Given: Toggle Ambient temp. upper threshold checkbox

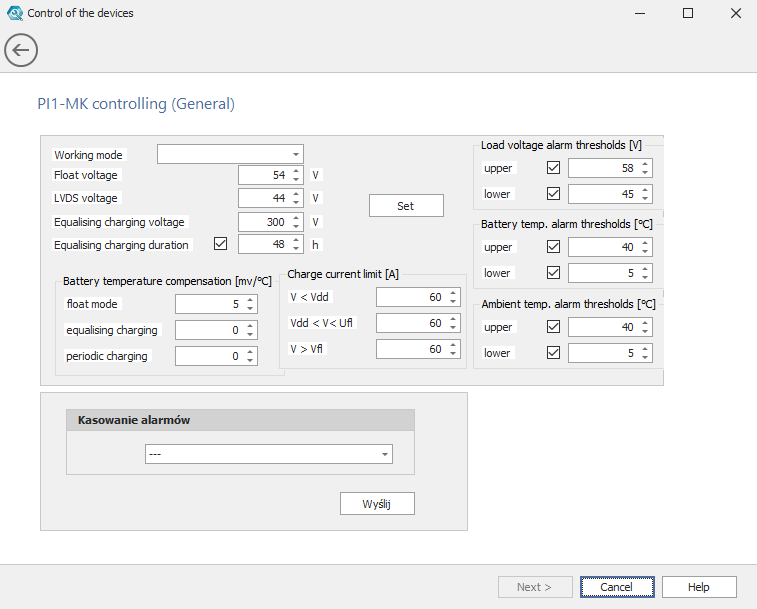Looking at the screenshot, I should click(x=554, y=327).
